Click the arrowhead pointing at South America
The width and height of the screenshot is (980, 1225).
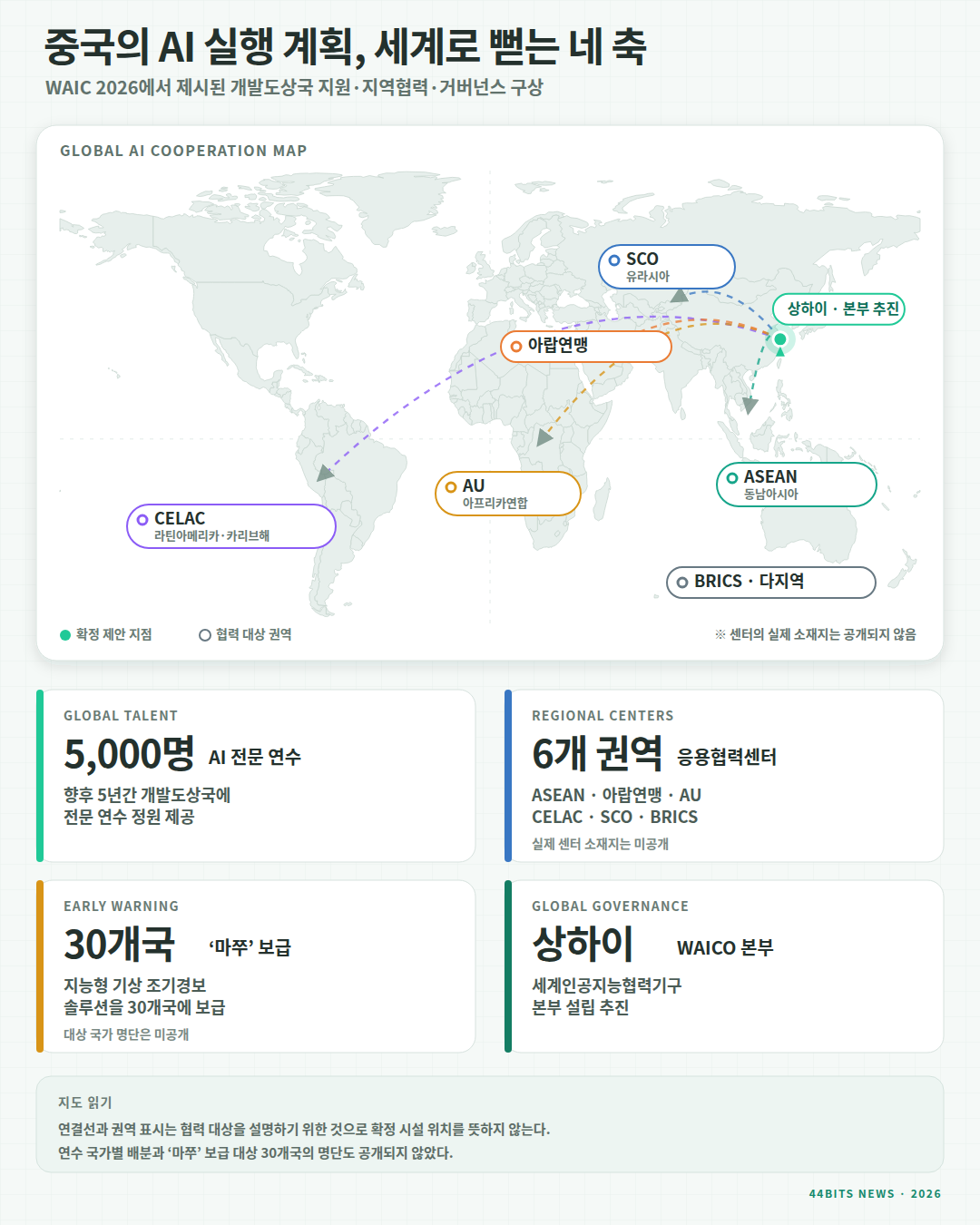[325, 473]
